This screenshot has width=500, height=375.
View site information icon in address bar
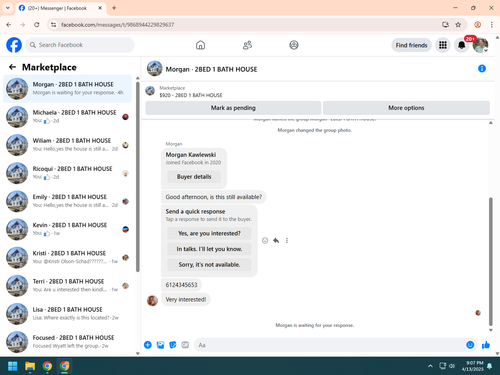(x=53, y=25)
